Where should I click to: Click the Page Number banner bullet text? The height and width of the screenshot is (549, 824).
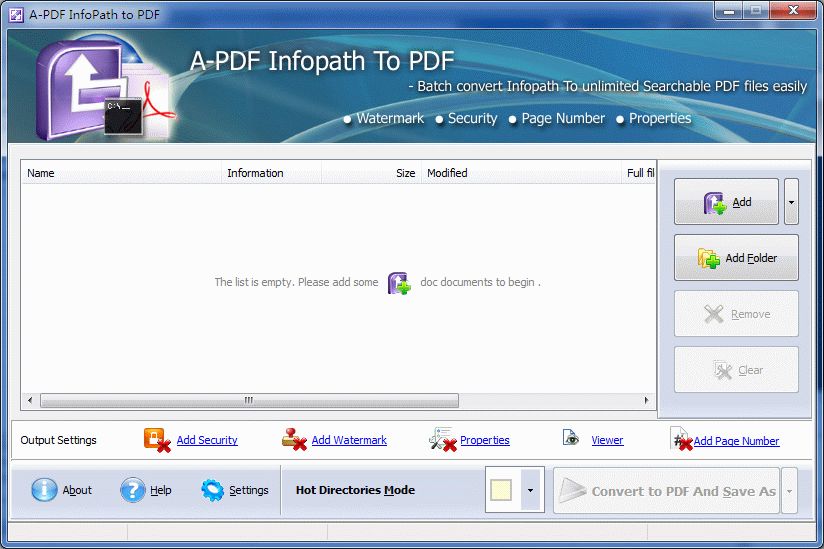[x=563, y=118]
